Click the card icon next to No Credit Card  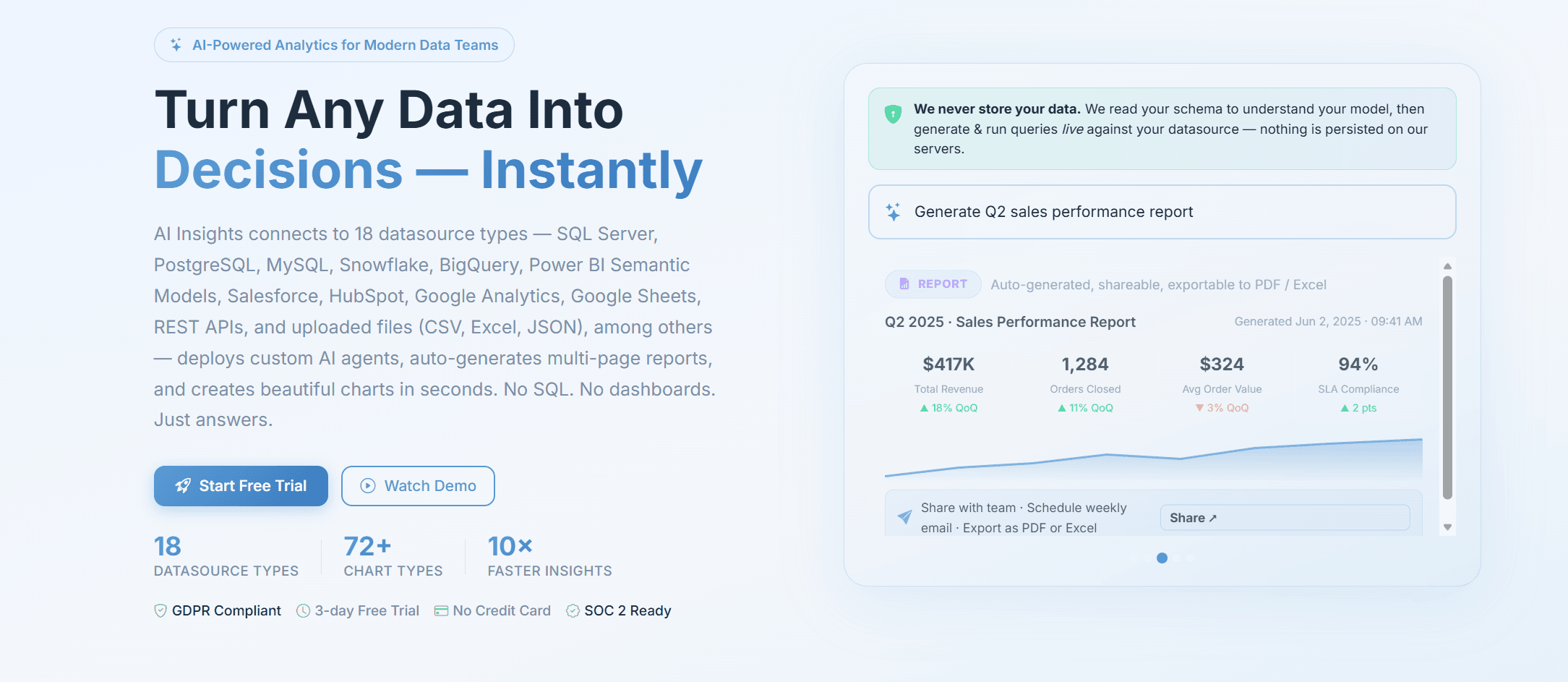(x=441, y=611)
